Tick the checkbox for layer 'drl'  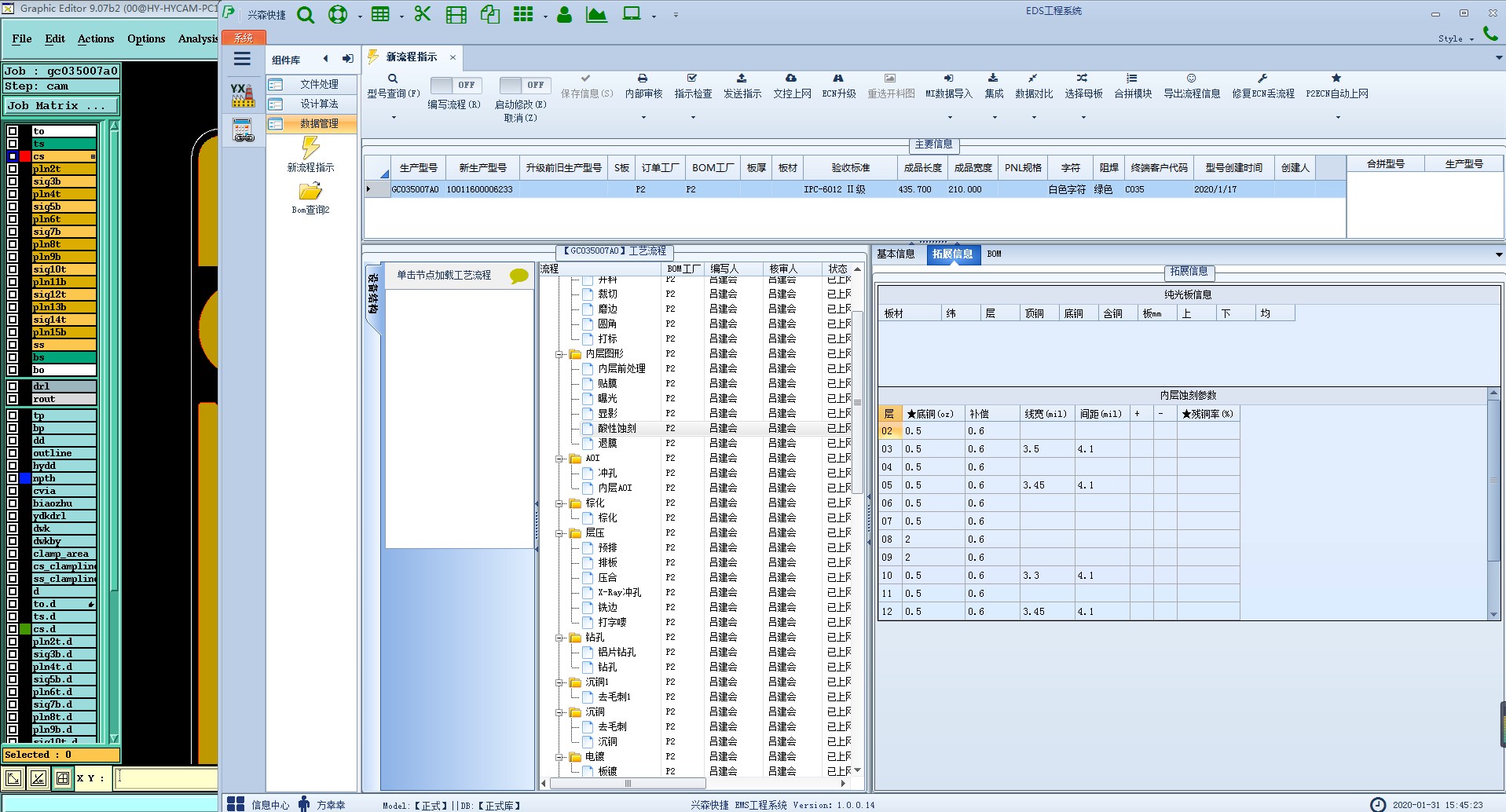coord(13,386)
